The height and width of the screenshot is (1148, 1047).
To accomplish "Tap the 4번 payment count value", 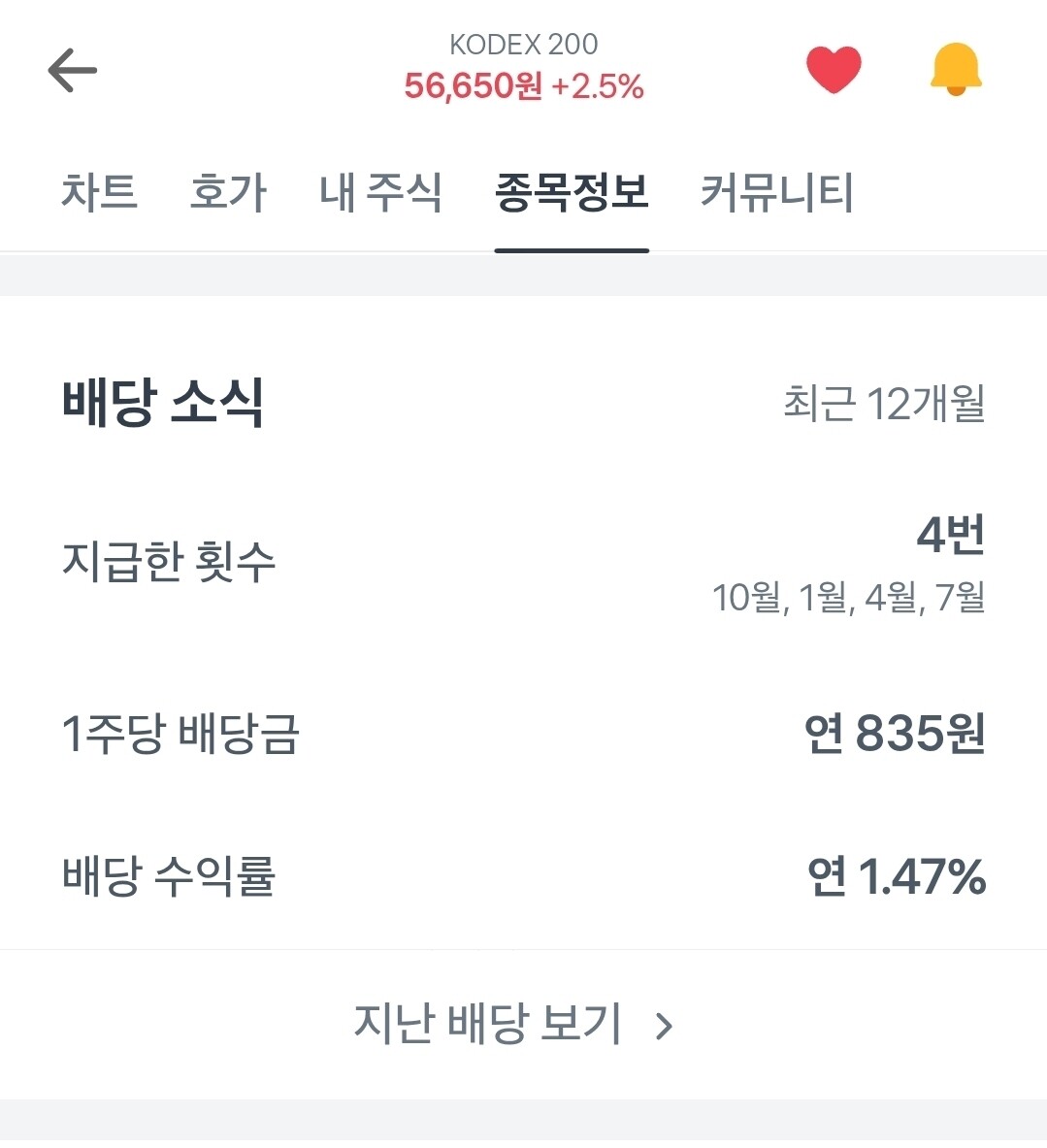I will (951, 535).
